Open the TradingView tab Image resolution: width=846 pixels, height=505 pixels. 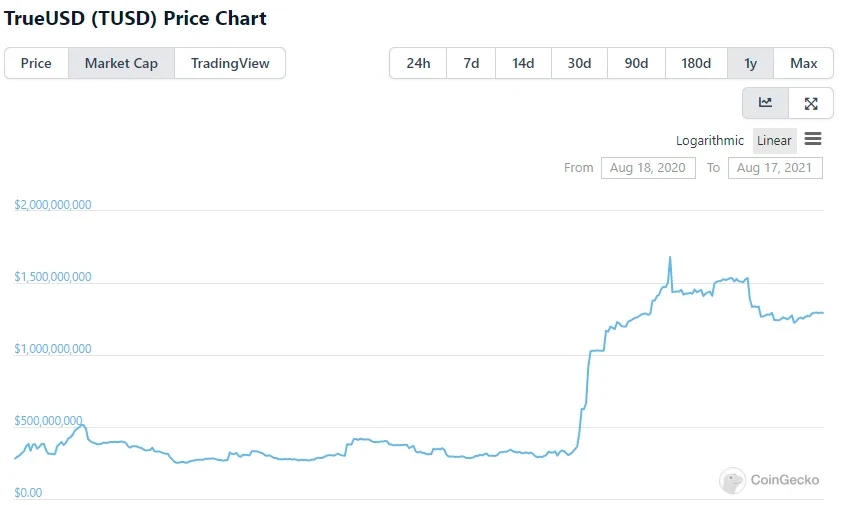pos(230,63)
